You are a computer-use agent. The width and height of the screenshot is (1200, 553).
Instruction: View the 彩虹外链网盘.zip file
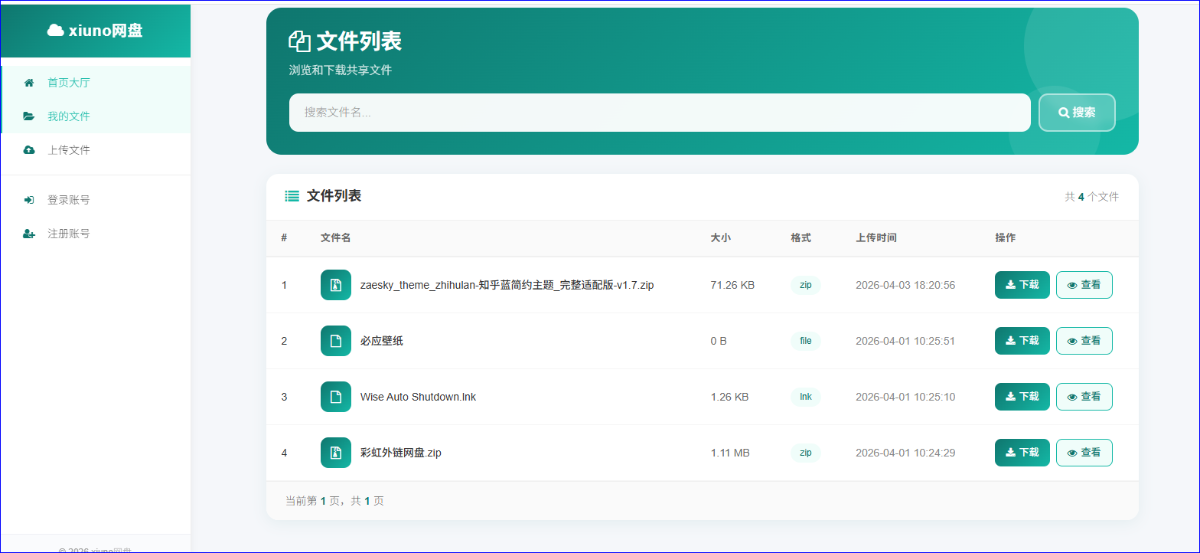tap(1084, 453)
